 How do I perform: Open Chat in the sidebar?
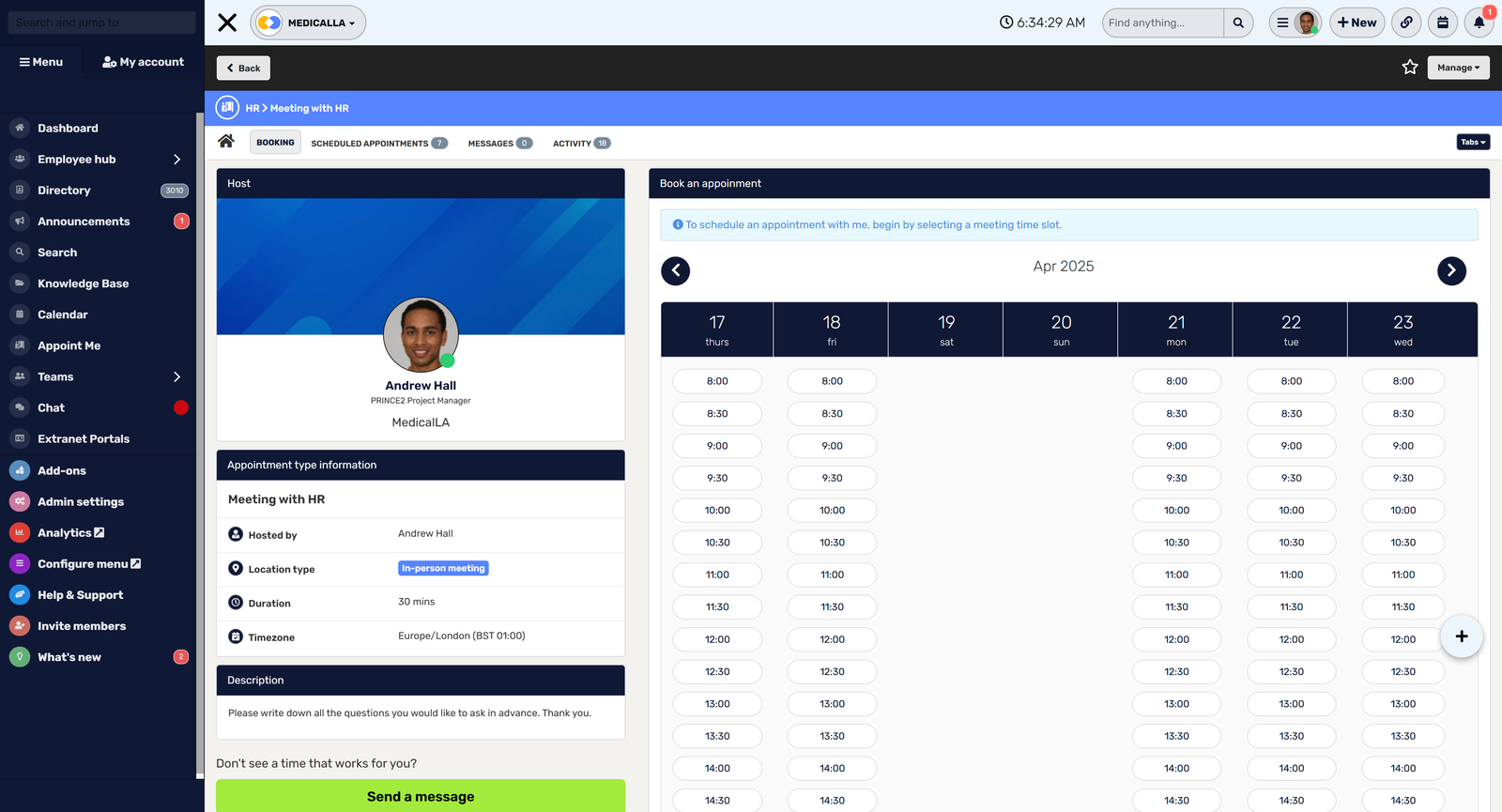click(51, 407)
